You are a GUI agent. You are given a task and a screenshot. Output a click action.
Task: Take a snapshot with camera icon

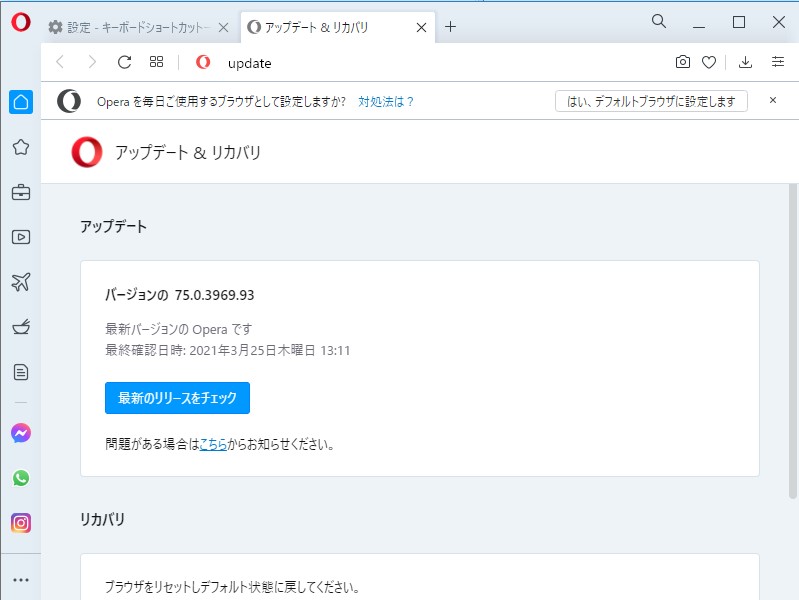tap(683, 62)
